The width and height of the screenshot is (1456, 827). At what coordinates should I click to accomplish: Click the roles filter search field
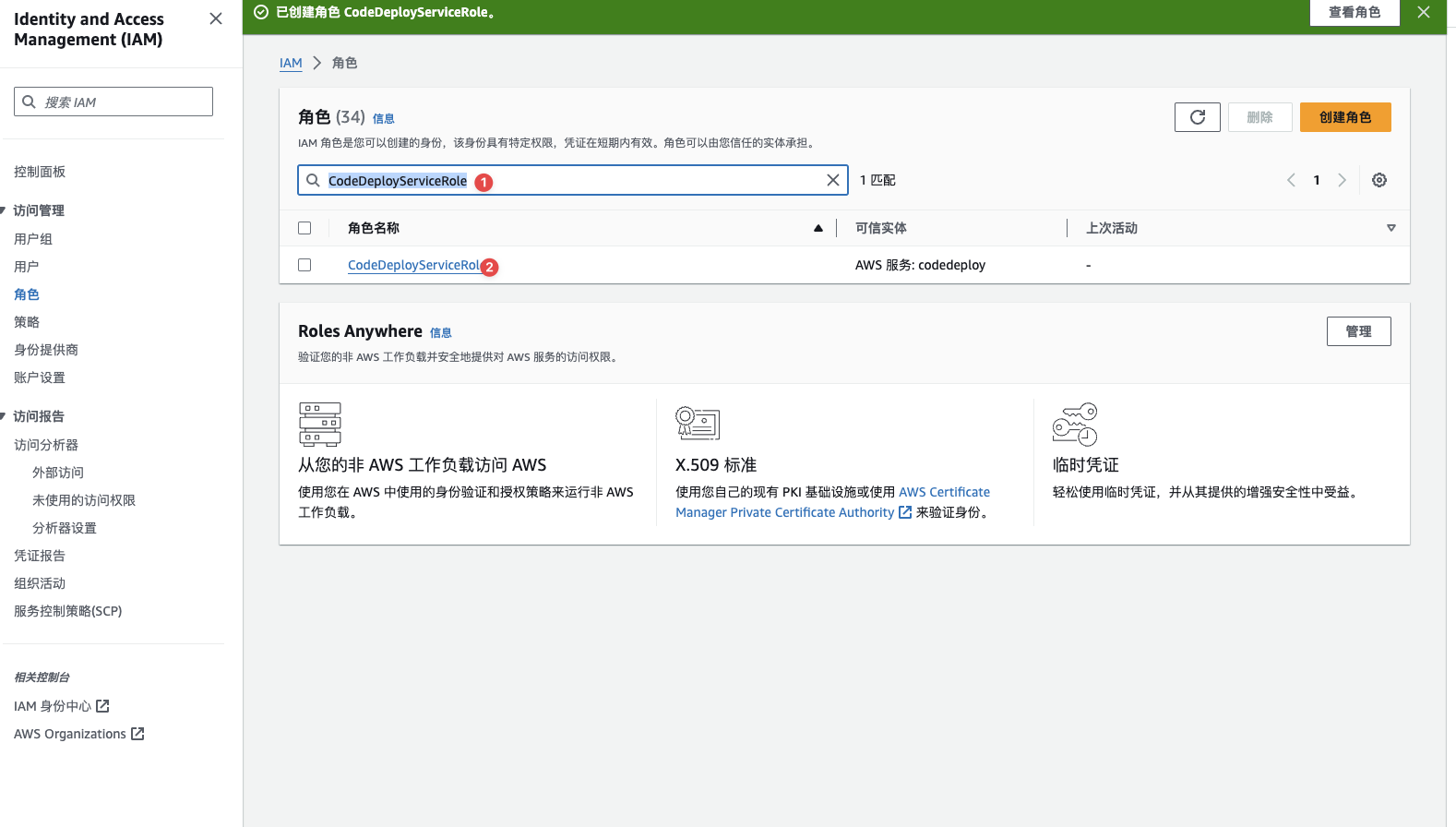(572, 180)
